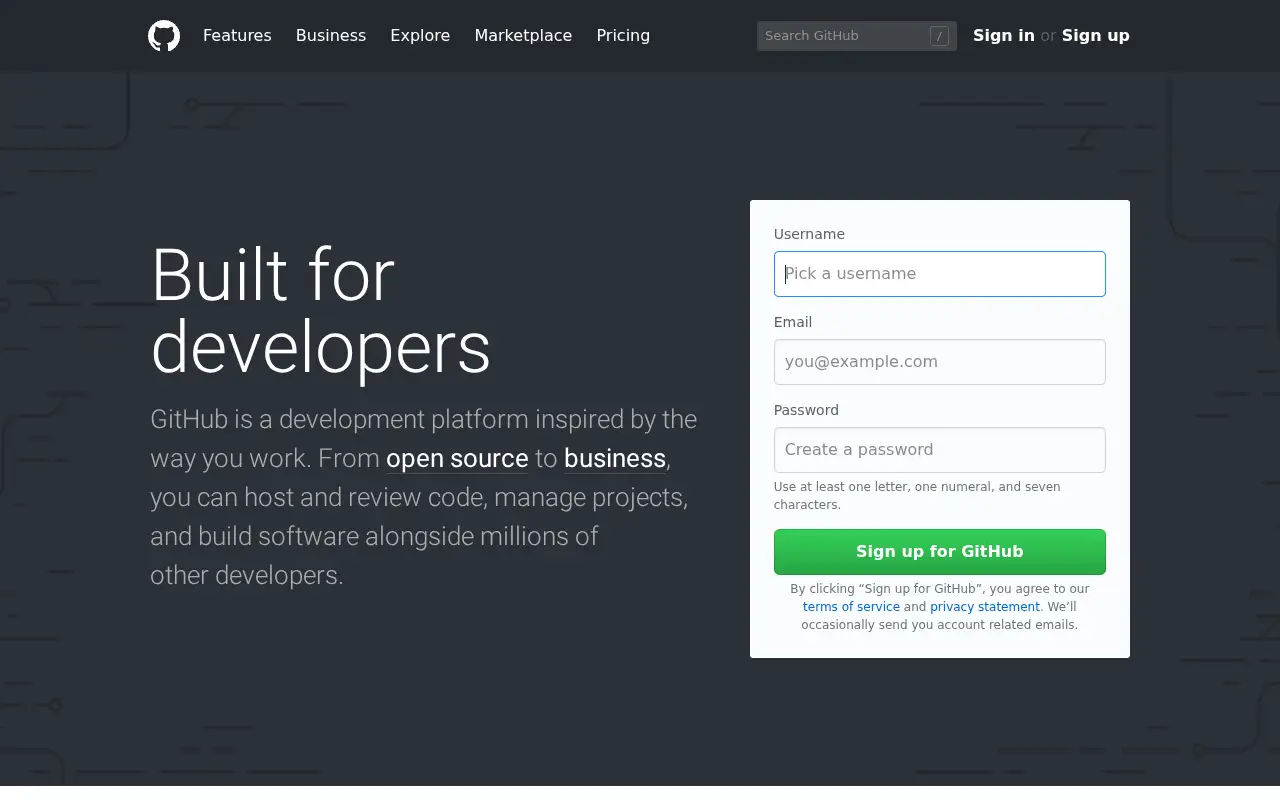
Task: Click the Sign up for GitHub button
Action: (x=940, y=552)
